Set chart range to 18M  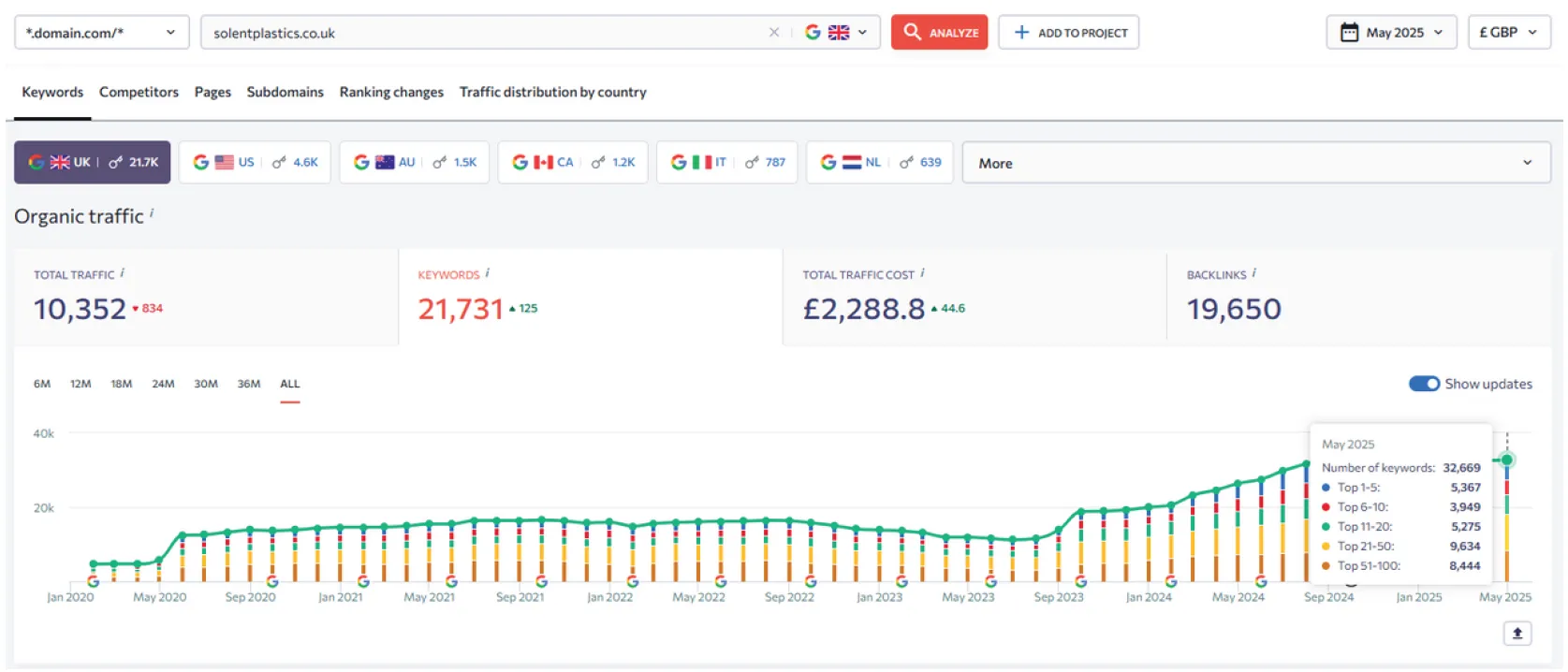[122, 384]
